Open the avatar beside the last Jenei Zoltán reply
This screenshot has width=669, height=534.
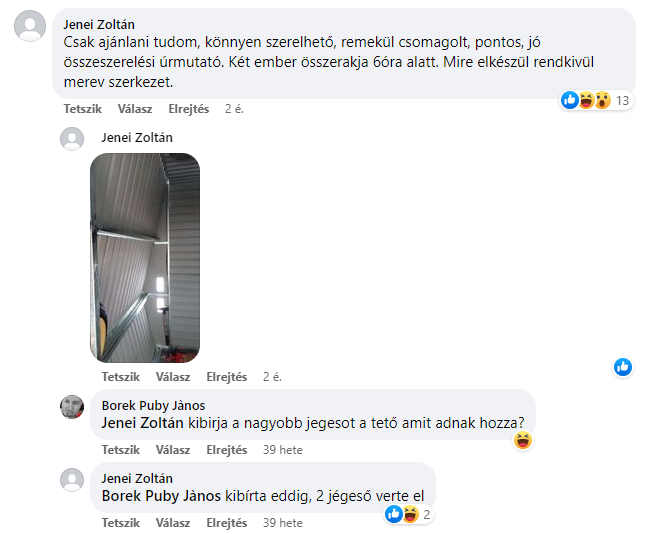(x=72, y=480)
